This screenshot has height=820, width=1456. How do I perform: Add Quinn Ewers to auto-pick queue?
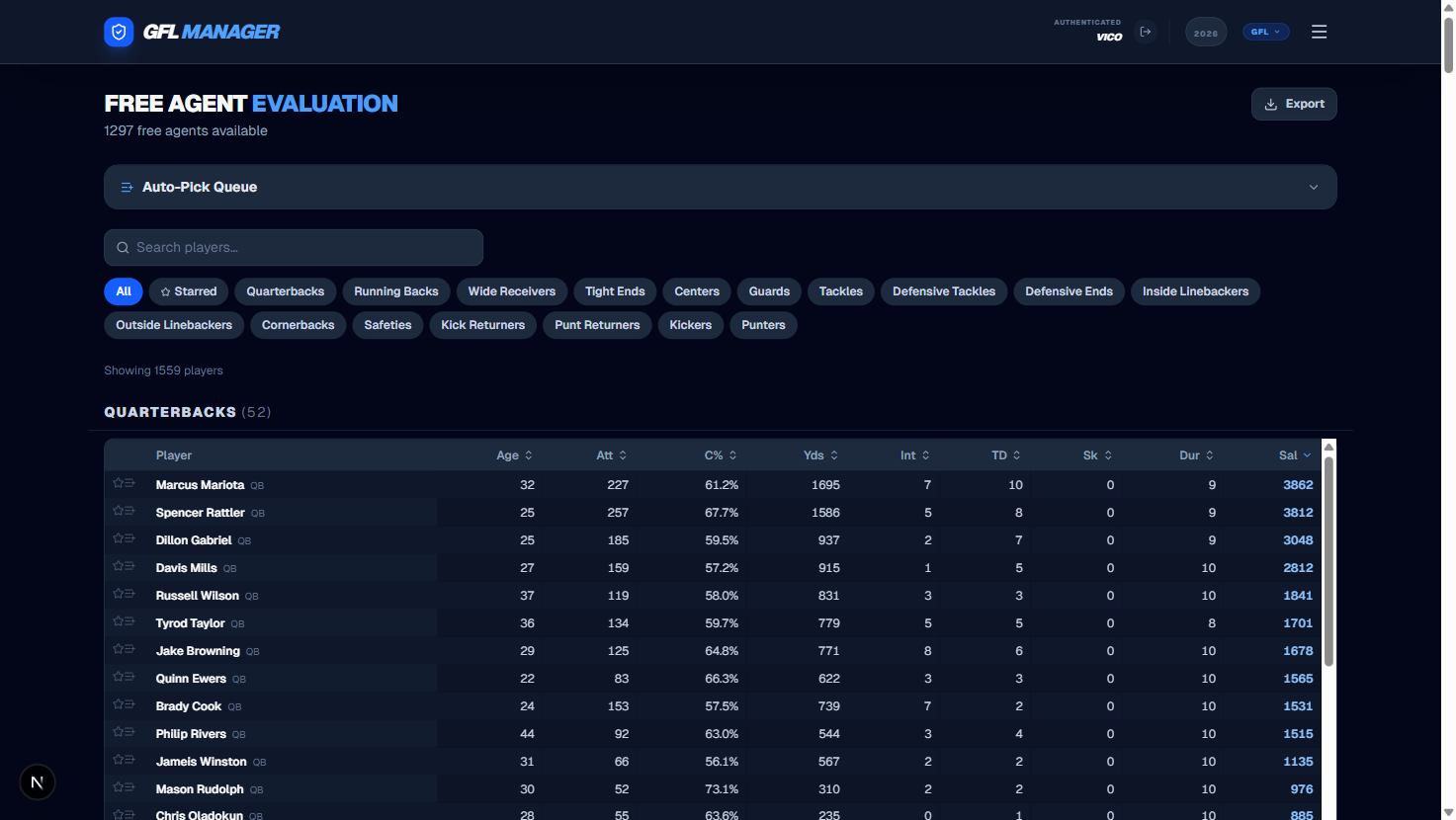pyautogui.click(x=129, y=677)
